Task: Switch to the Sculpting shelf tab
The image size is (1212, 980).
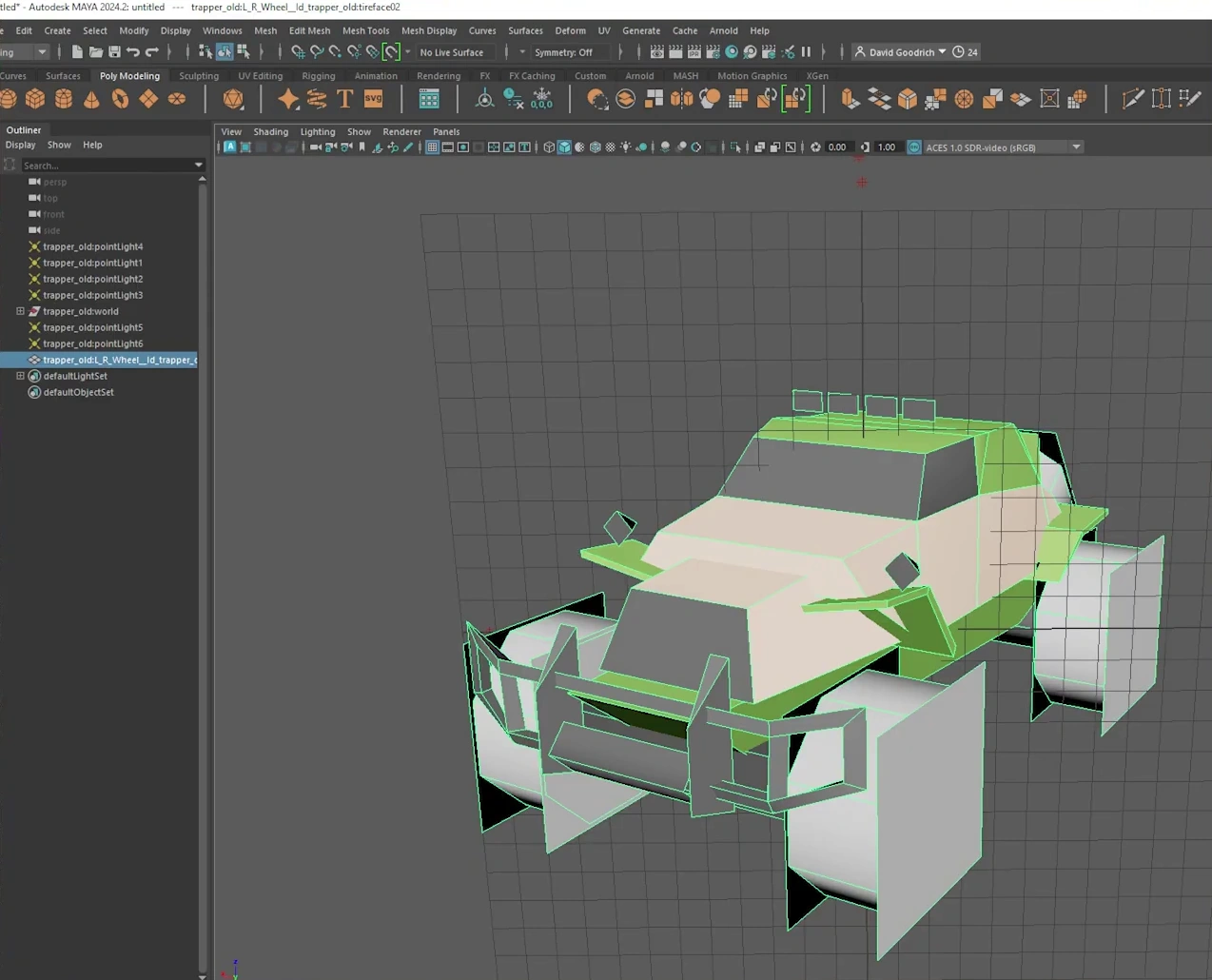Action: (x=199, y=76)
